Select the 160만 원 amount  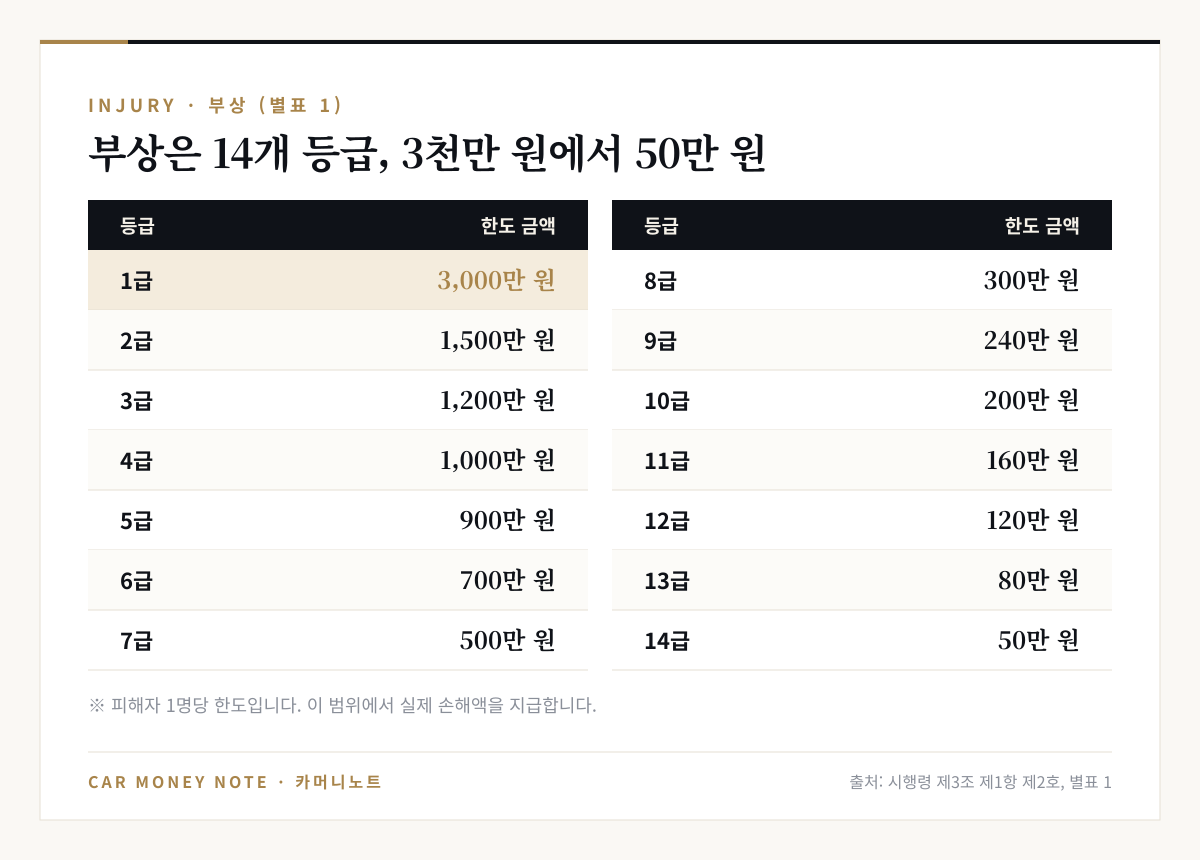coord(1033,460)
